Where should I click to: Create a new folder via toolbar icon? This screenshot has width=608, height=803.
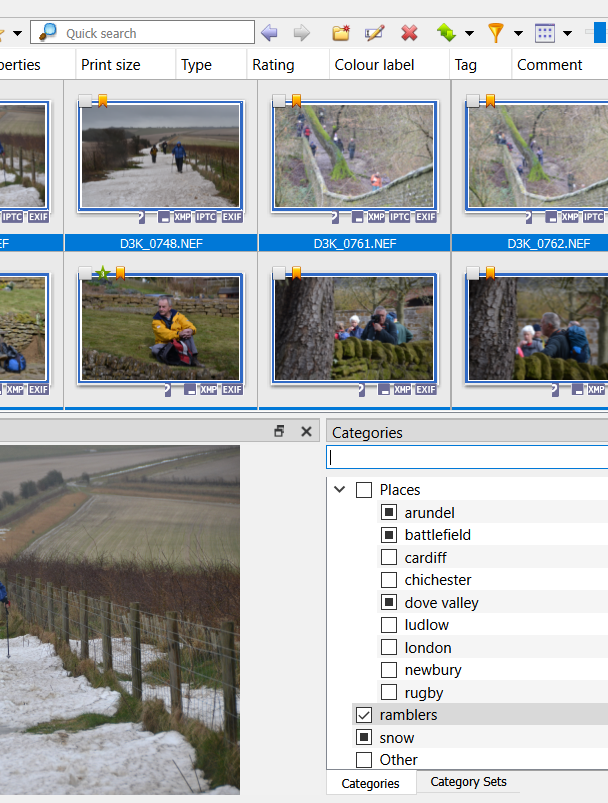(342, 33)
